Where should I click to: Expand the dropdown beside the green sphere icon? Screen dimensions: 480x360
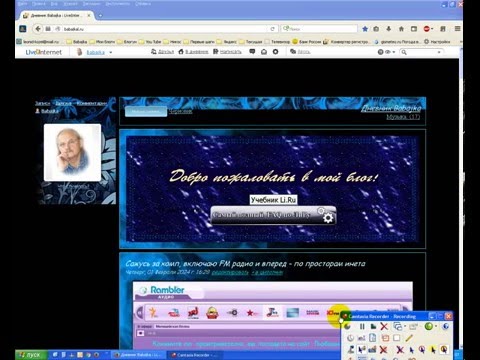click(x=435, y=327)
